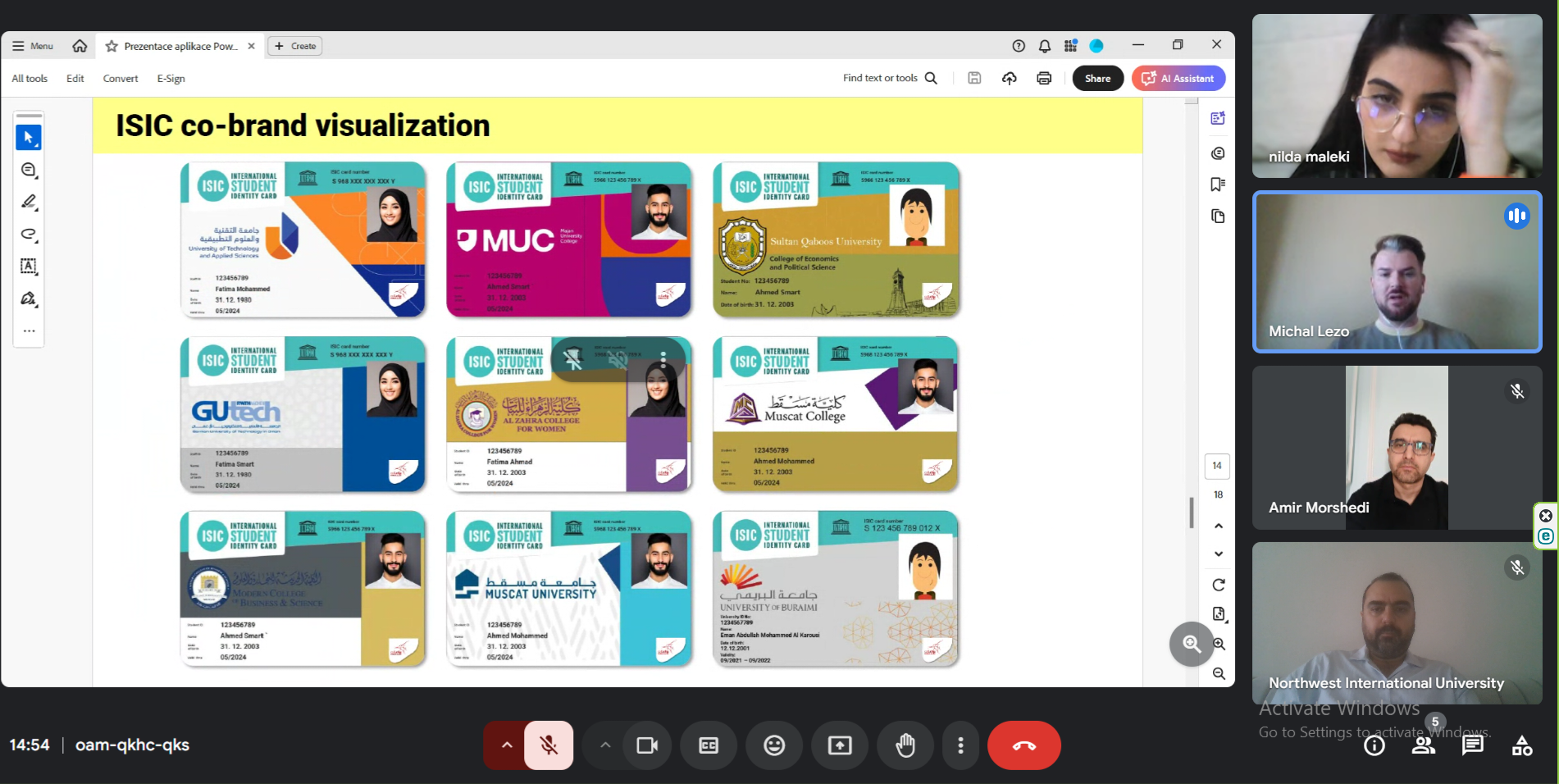Screen dimensions: 1559x784
Task: Open the Edit menu item
Action: coord(75,79)
